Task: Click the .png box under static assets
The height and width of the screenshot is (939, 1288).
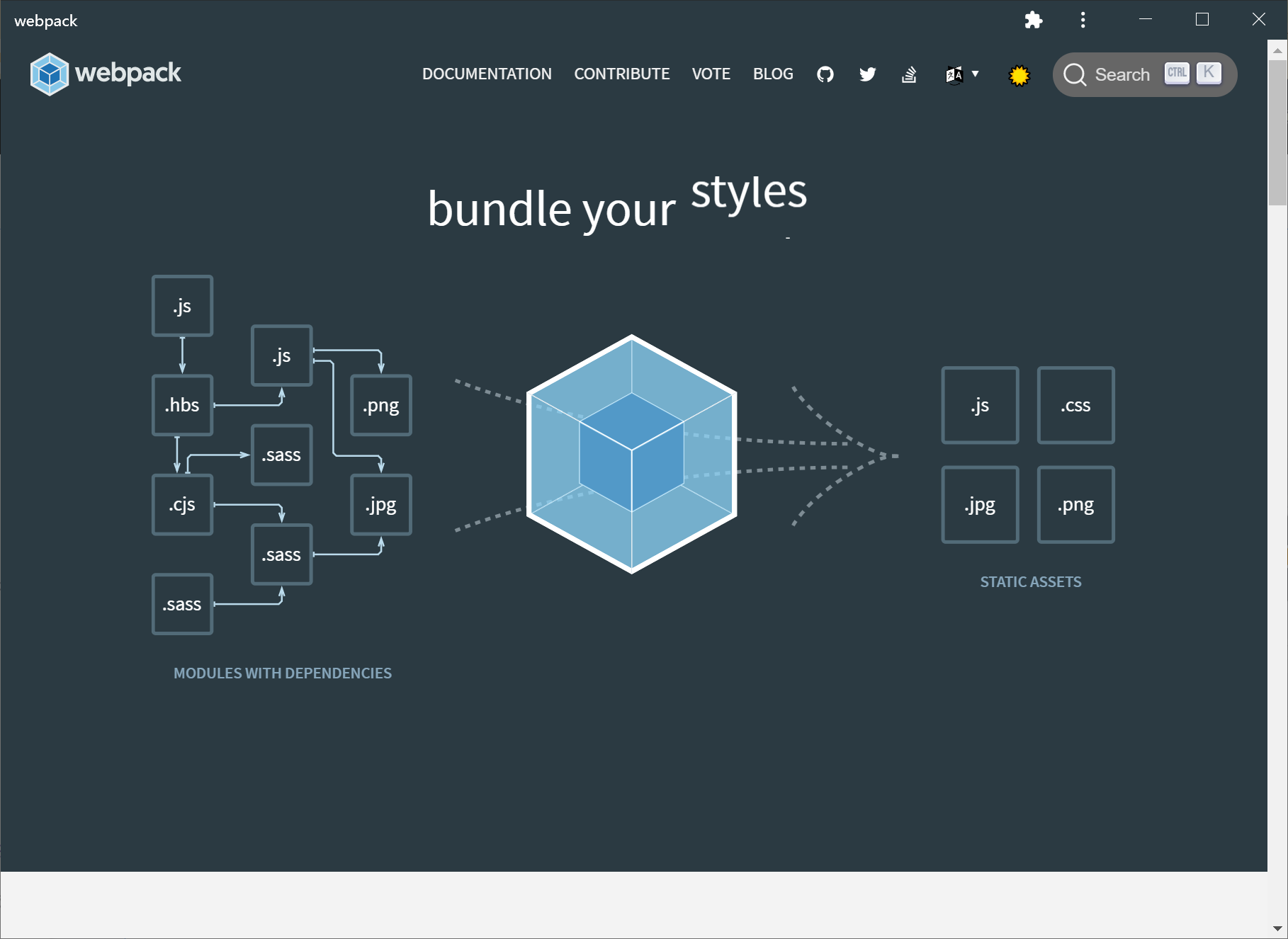Action: (x=1075, y=505)
